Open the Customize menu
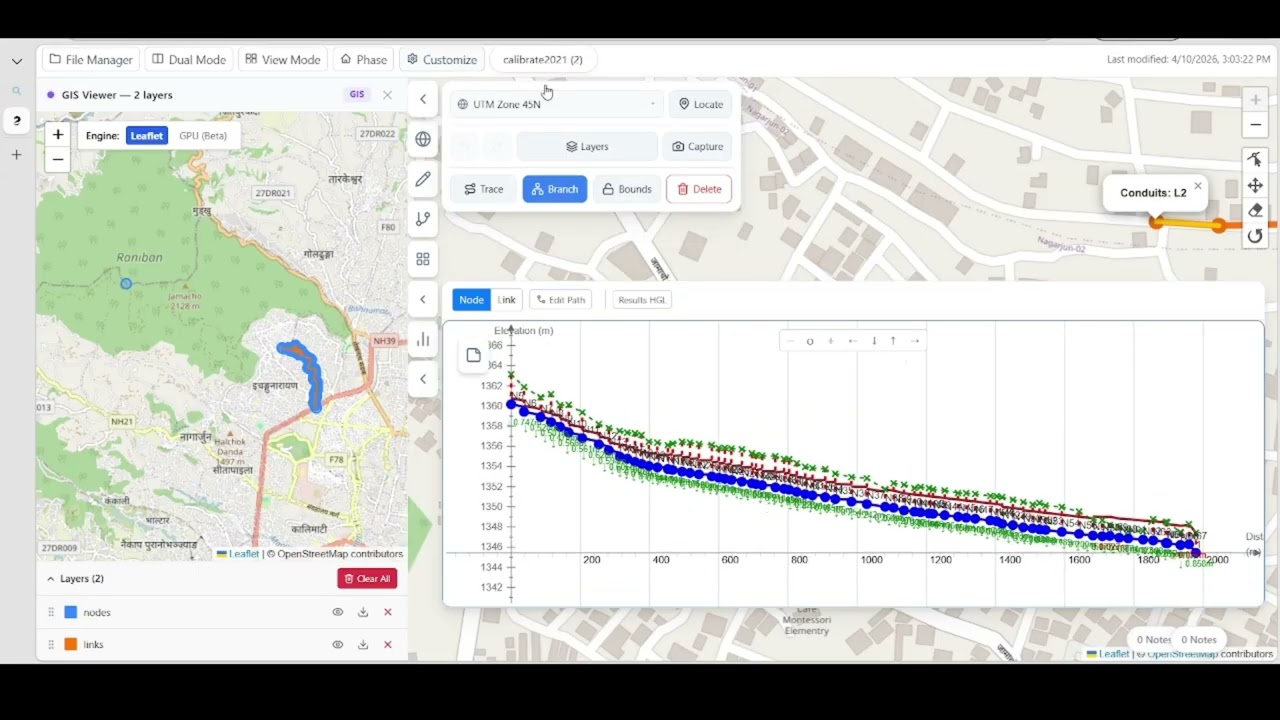 click(441, 60)
